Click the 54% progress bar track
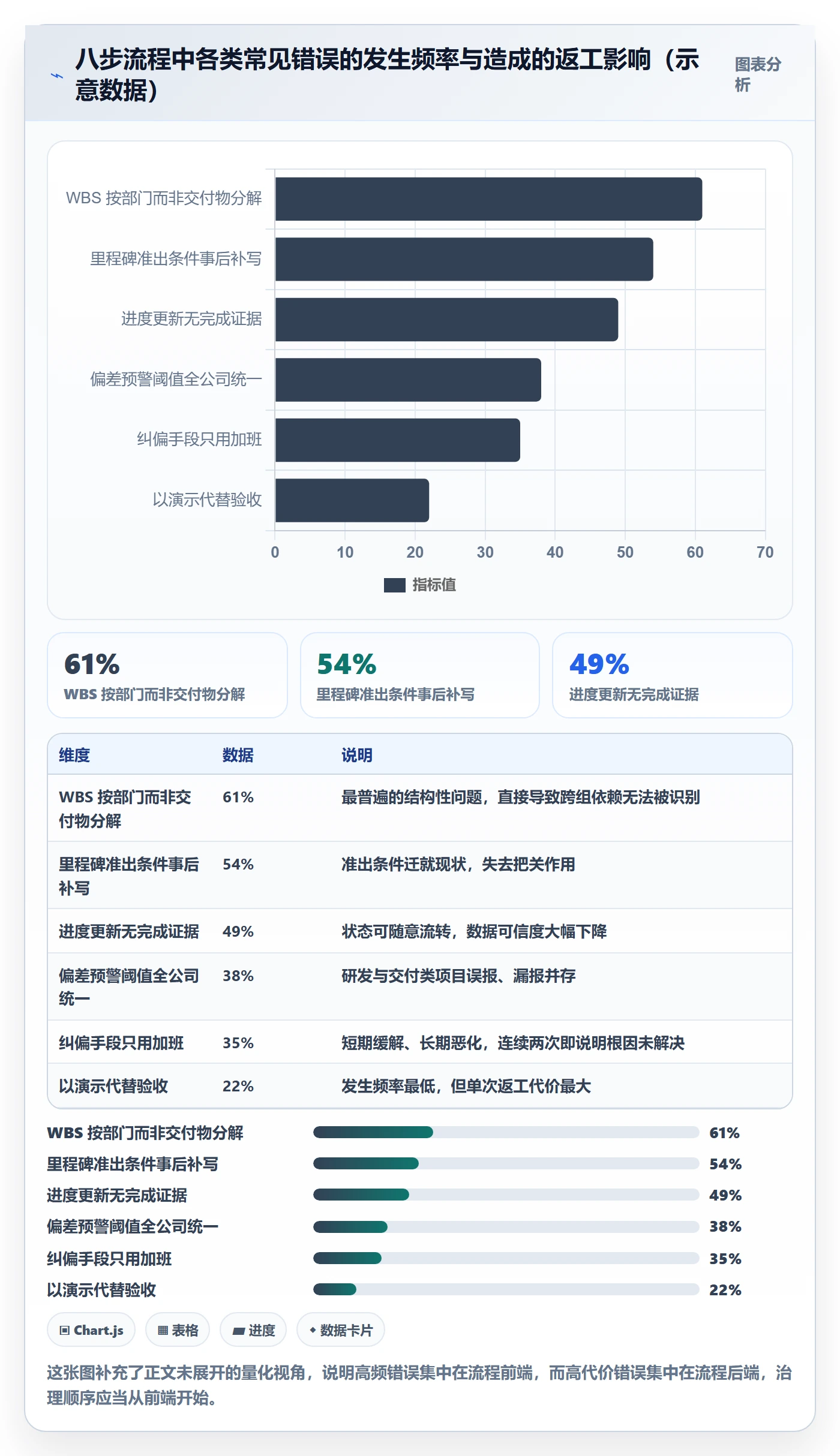 pyautogui.click(x=506, y=1163)
